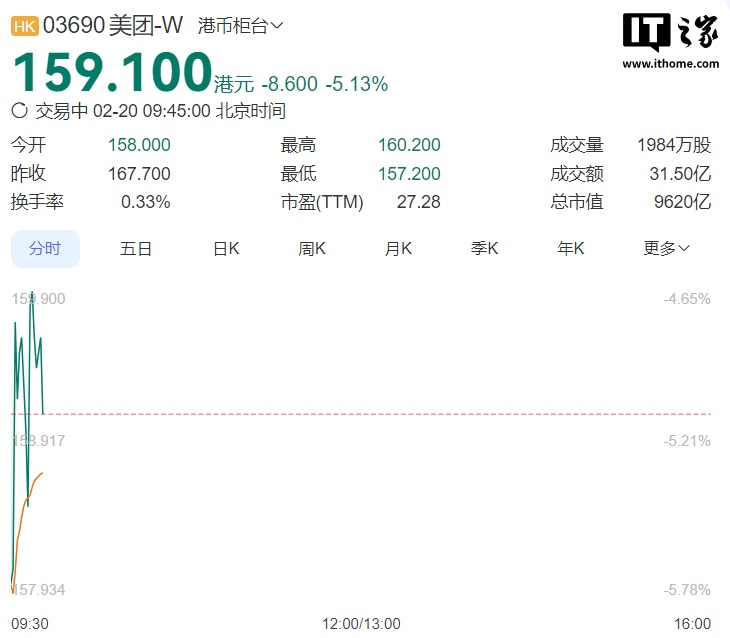Switch to the 年K yearly candlestick tab
730x638 pixels.
(x=571, y=249)
